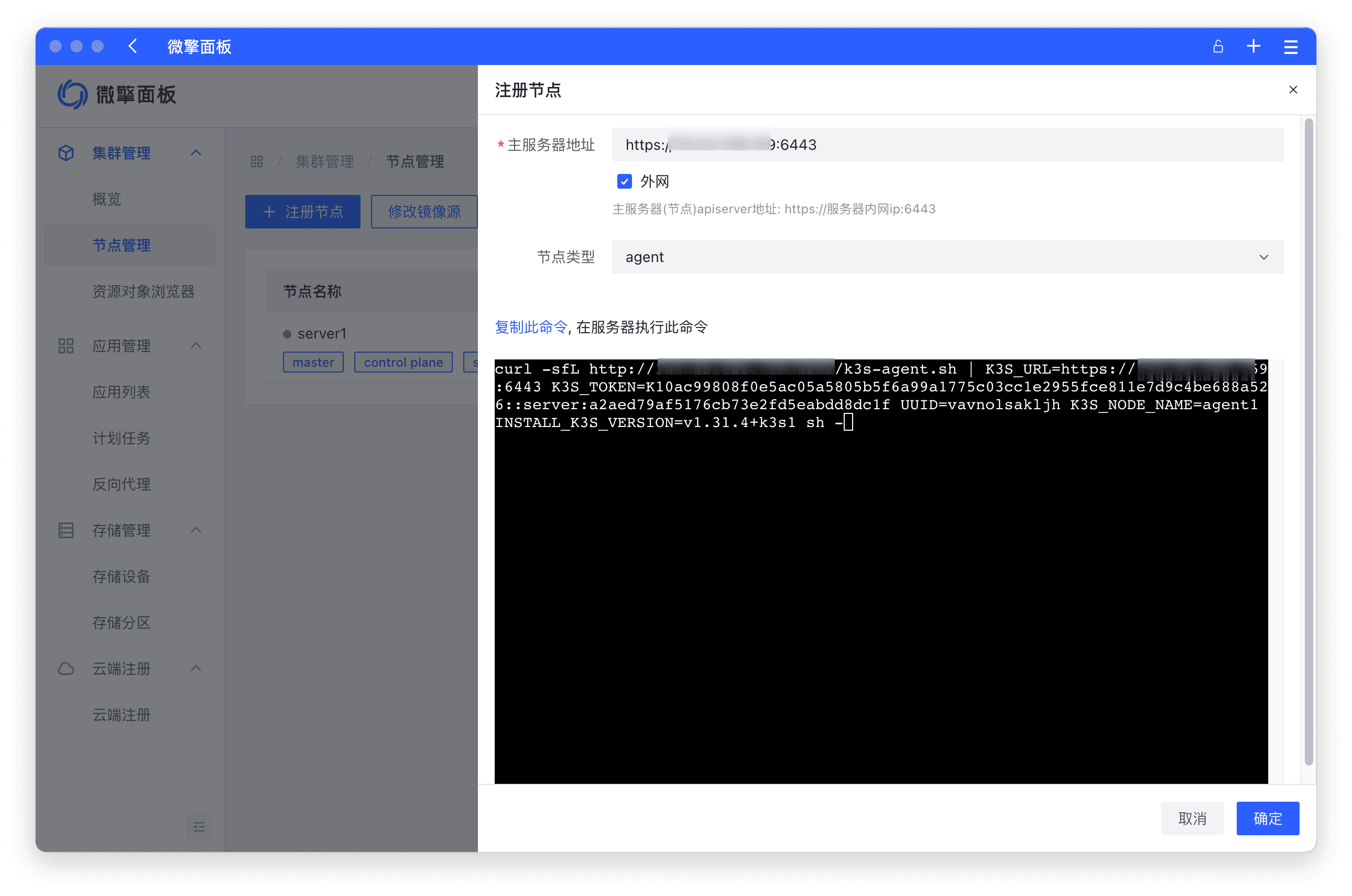Click the back arrow in title bar
The width and height of the screenshot is (1352, 896).
[133, 46]
